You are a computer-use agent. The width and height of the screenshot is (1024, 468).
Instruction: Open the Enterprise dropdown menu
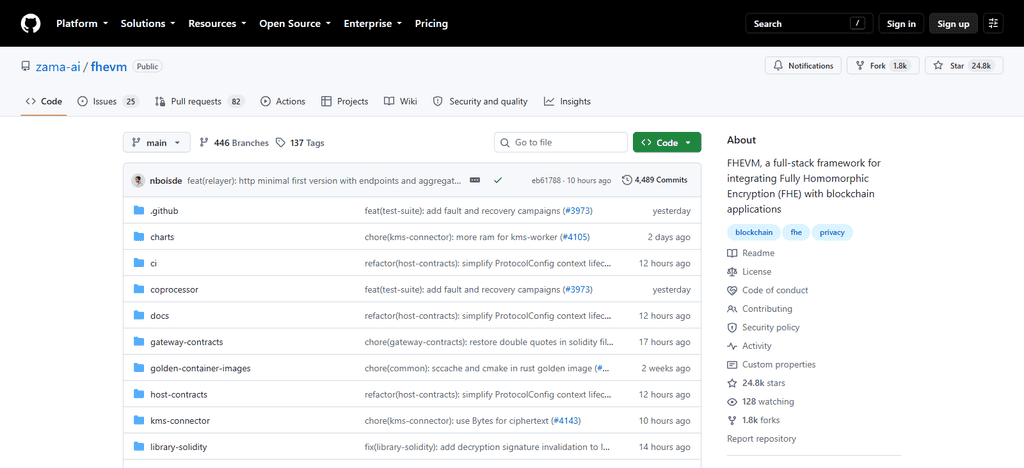point(373,23)
